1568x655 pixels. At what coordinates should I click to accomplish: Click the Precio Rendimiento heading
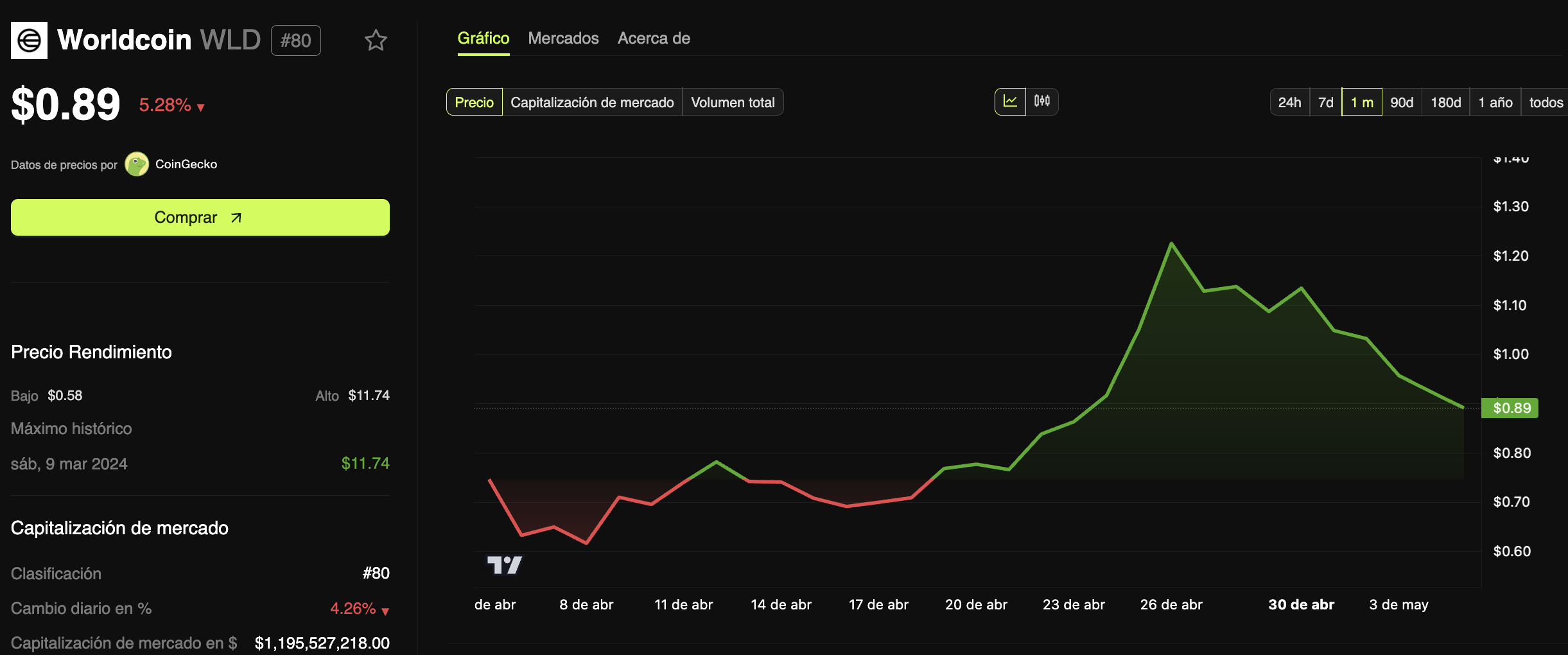pyautogui.click(x=91, y=352)
